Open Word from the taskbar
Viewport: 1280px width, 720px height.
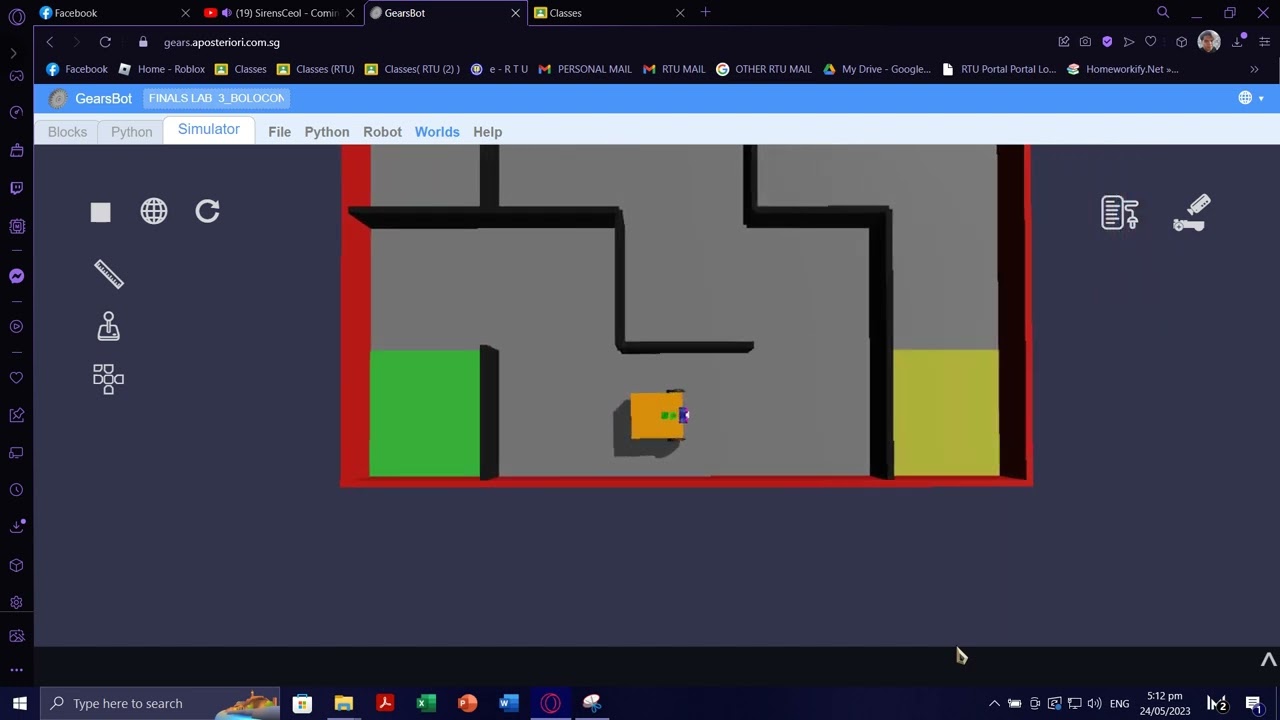pos(508,703)
